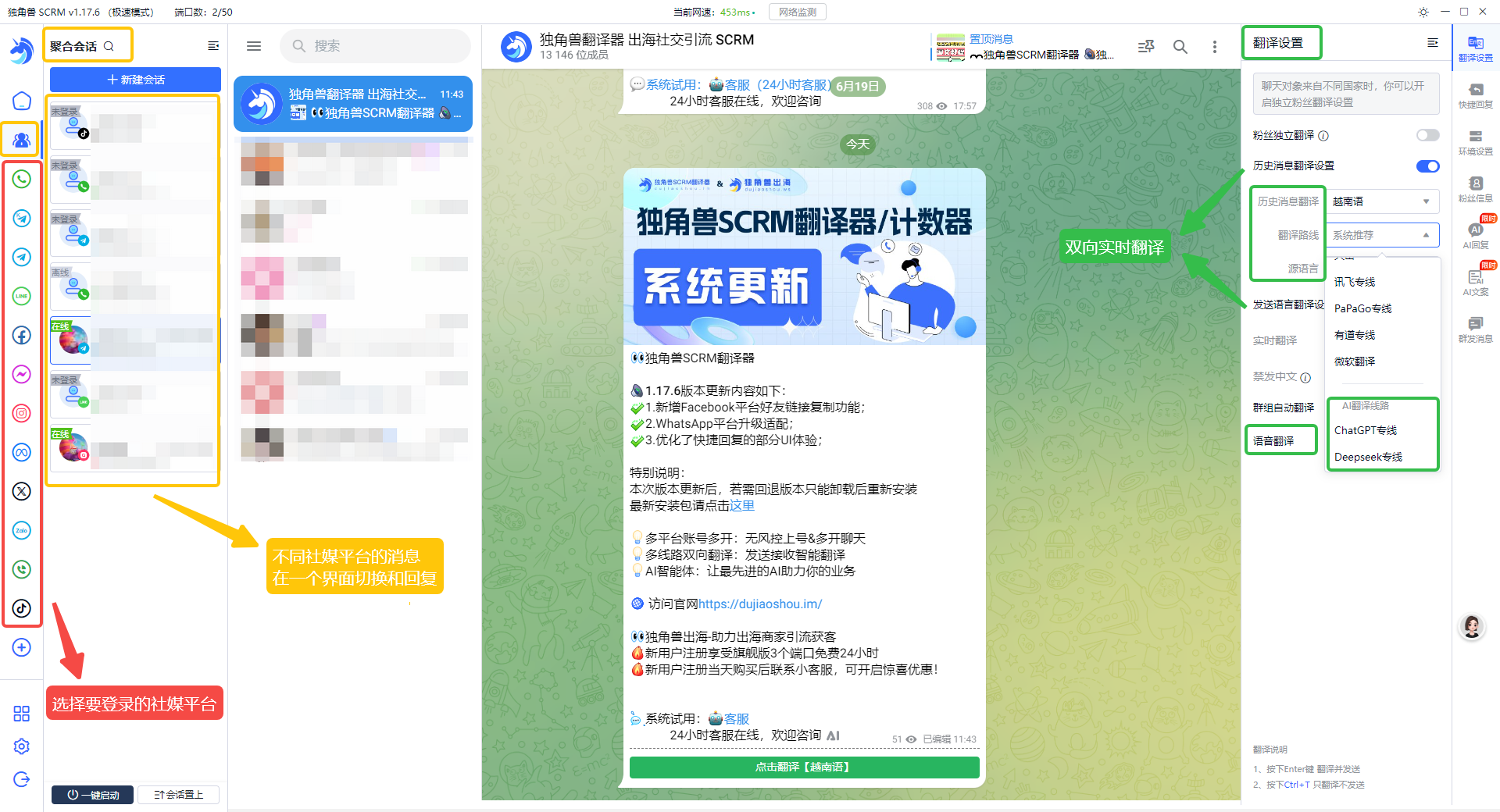Open 快捷回复 quick reply panel
Viewport: 1500px width, 812px height.
(x=1475, y=95)
